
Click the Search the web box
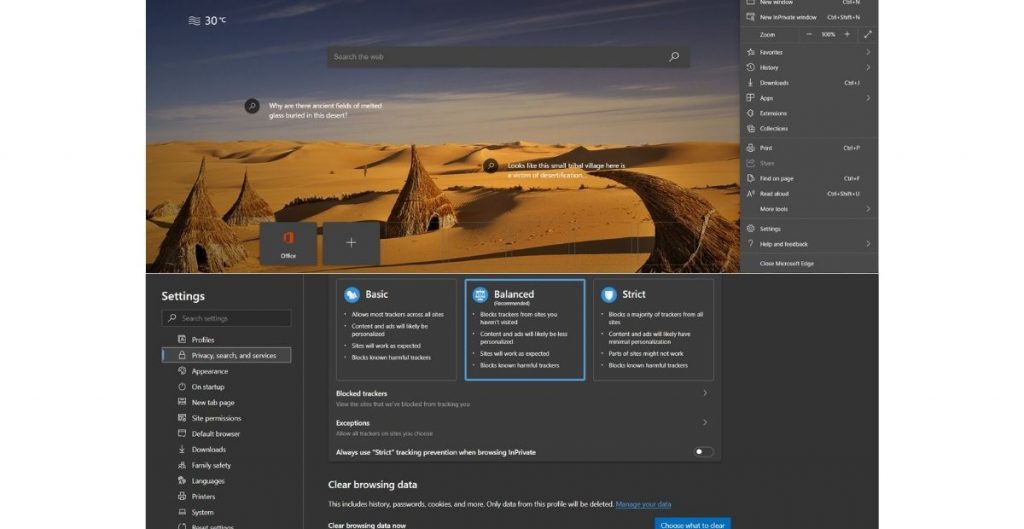[x=495, y=57]
